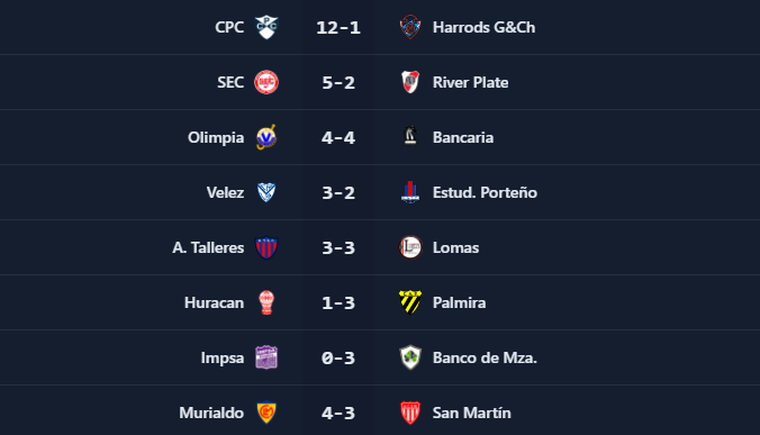Viewport: 760px width, 435px height.
Task: Click the SEC red round logo
Action: [266, 82]
